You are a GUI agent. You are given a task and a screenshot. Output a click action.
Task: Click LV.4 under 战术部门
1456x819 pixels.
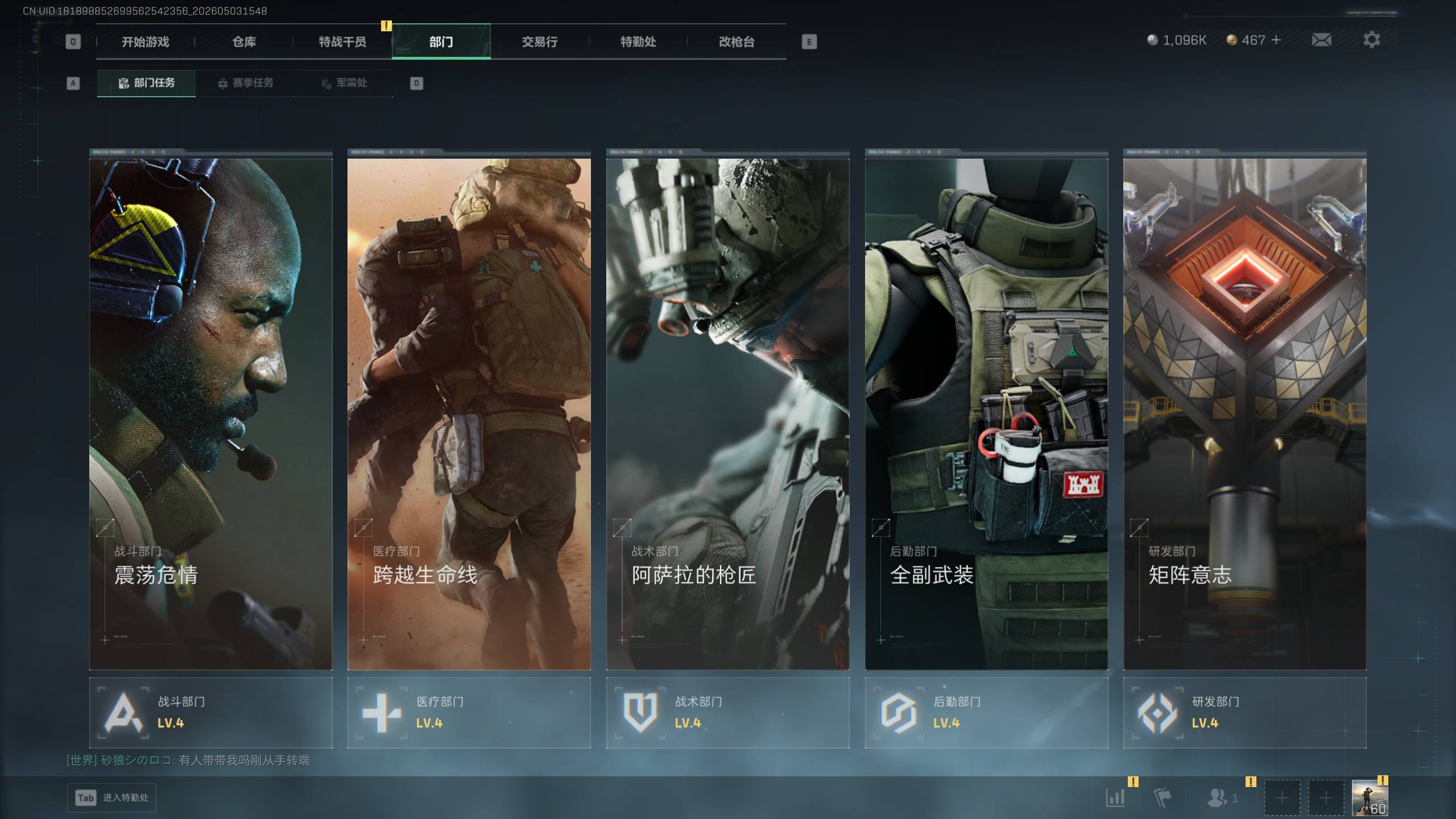tap(688, 723)
